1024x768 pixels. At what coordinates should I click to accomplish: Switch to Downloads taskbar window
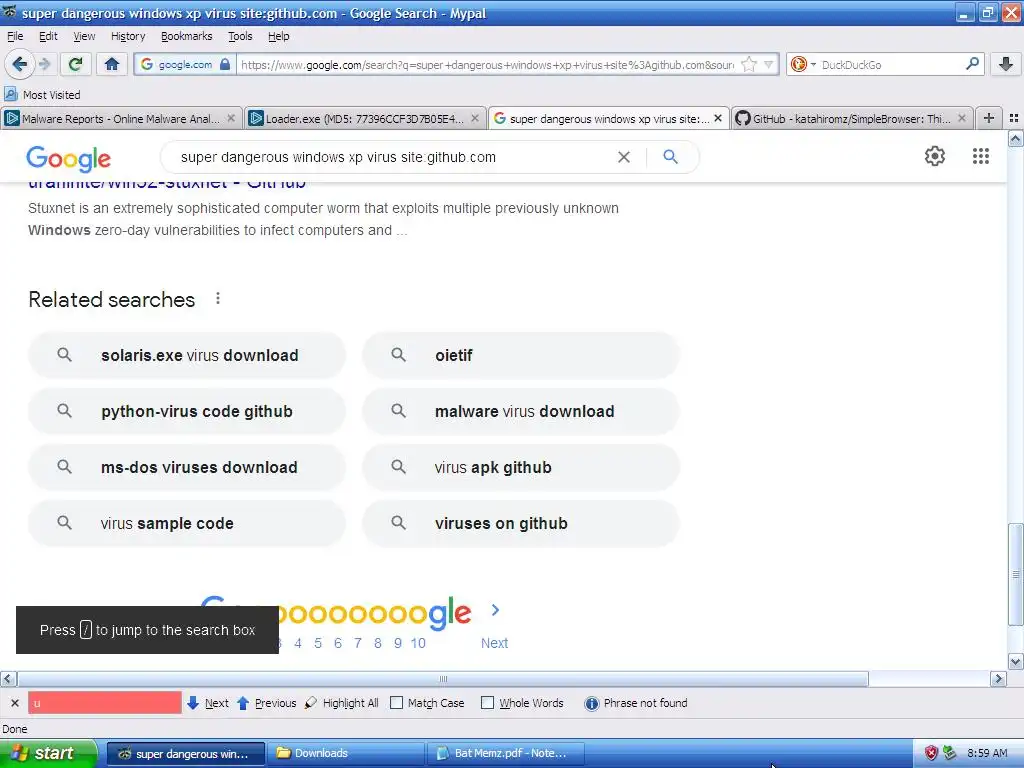point(347,753)
